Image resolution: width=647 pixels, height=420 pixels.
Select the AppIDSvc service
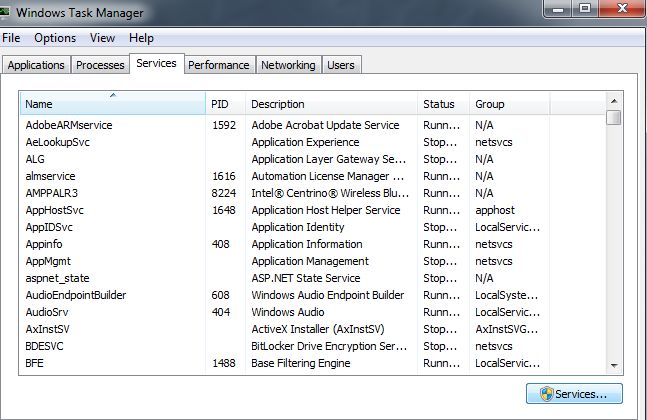coord(313,227)
